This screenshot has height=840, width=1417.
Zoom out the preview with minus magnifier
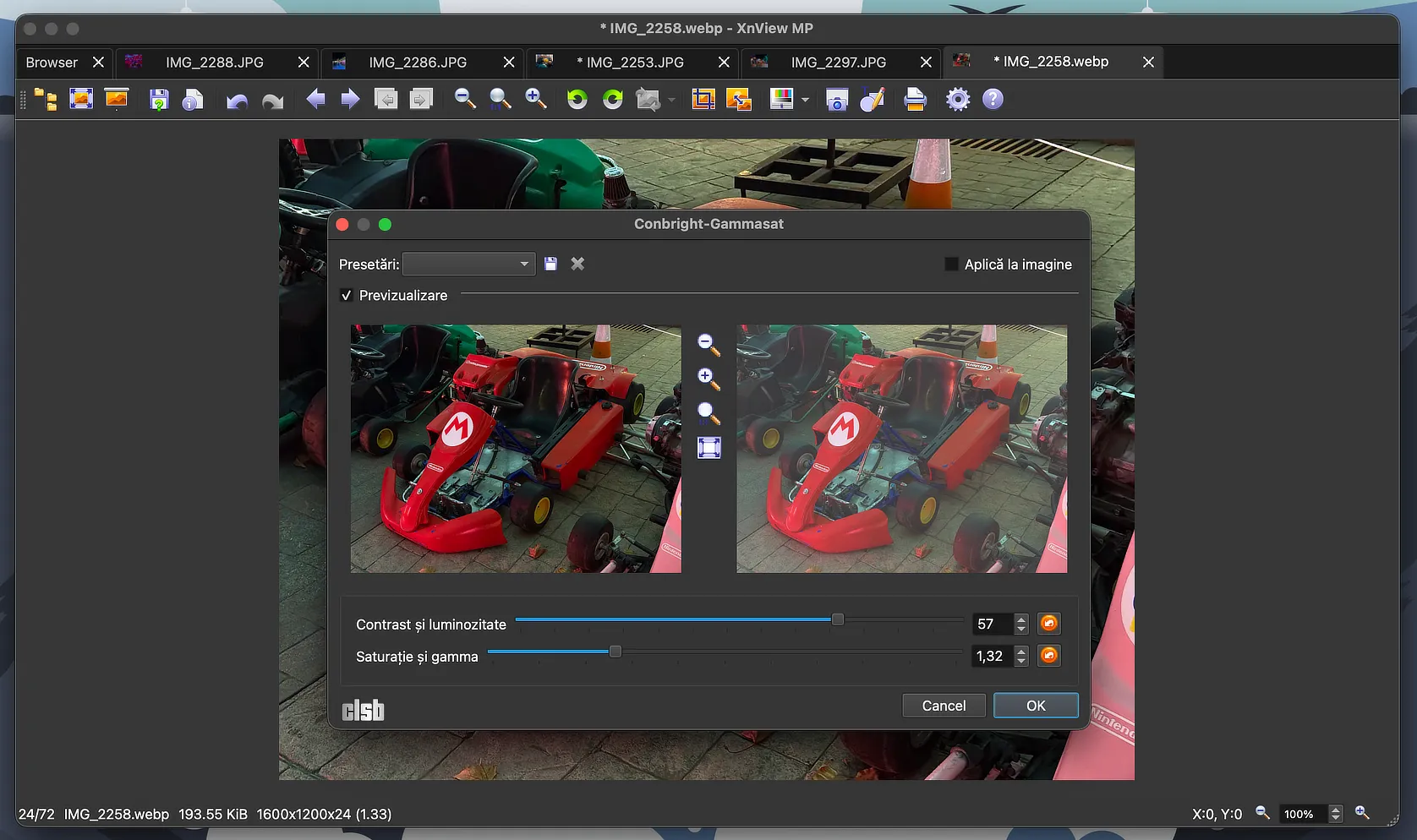[x=708, y=344]
